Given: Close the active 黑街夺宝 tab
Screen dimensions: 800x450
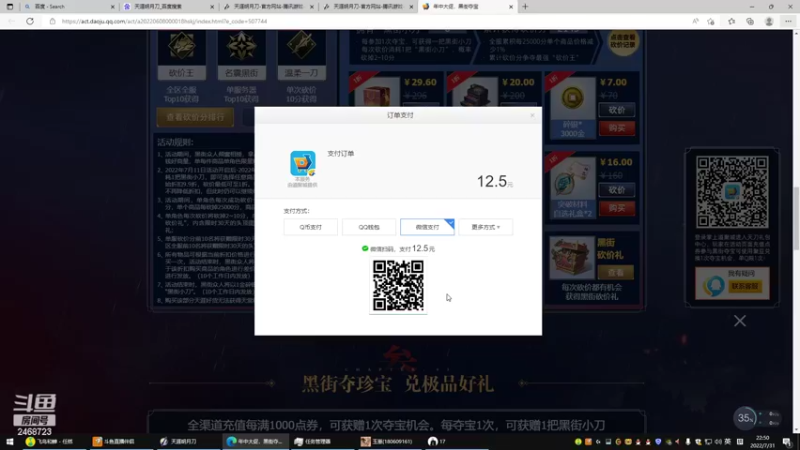Looking at the screenshot, I should 511,7.
